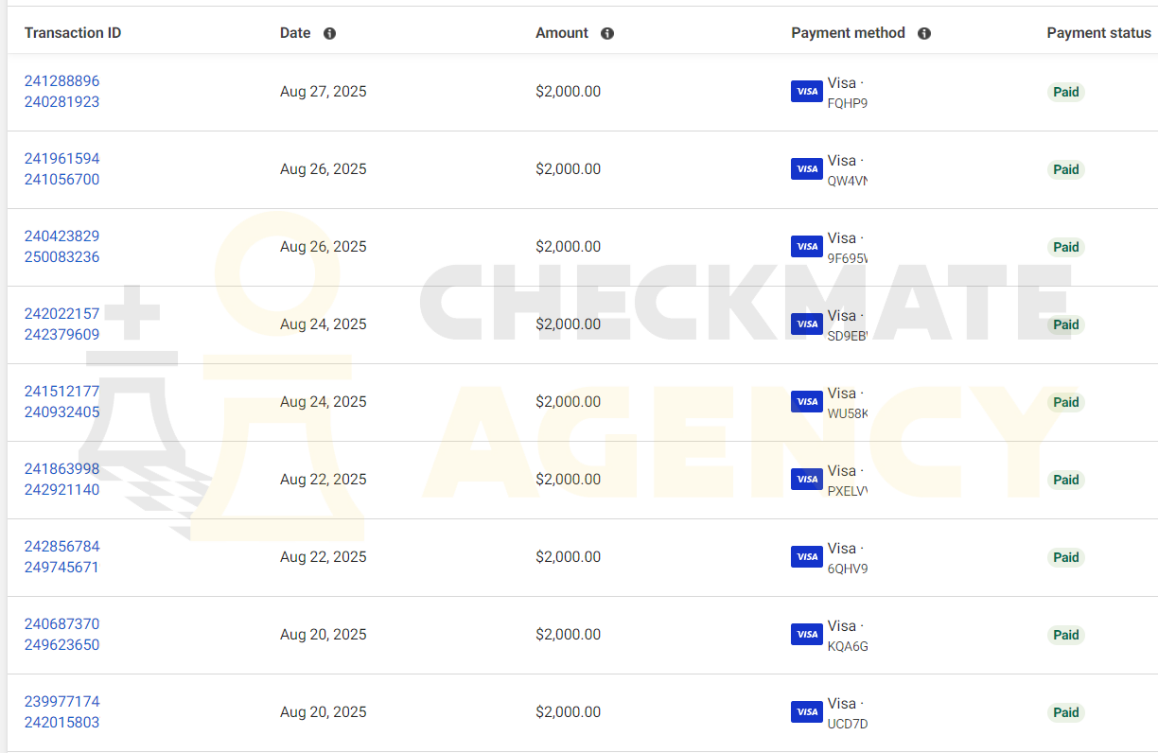This screenshot has height=753, width=1158.
Task: Click the Visa card icon for UCD7D payment
Action: coord(806,712)
